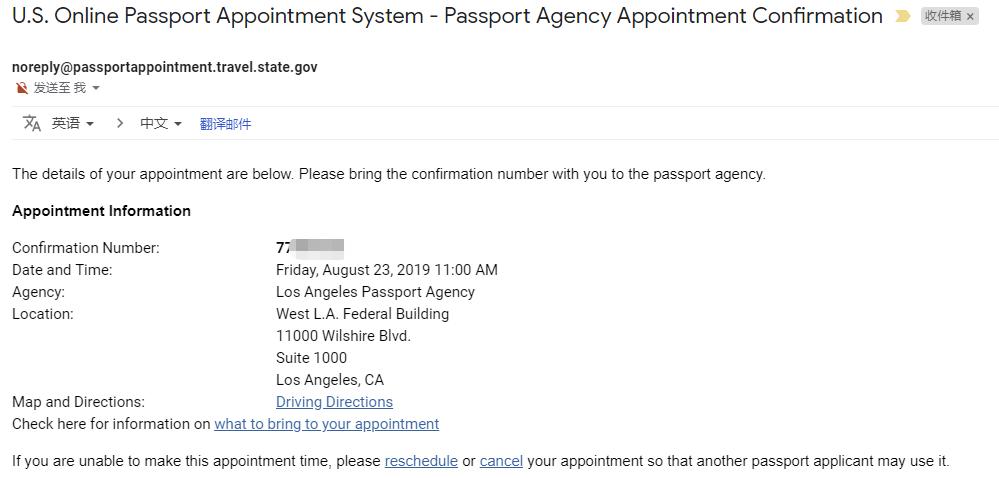This screenshot has width=999, height=478.
Task: Click the email subject title
Action: point(447,16)
